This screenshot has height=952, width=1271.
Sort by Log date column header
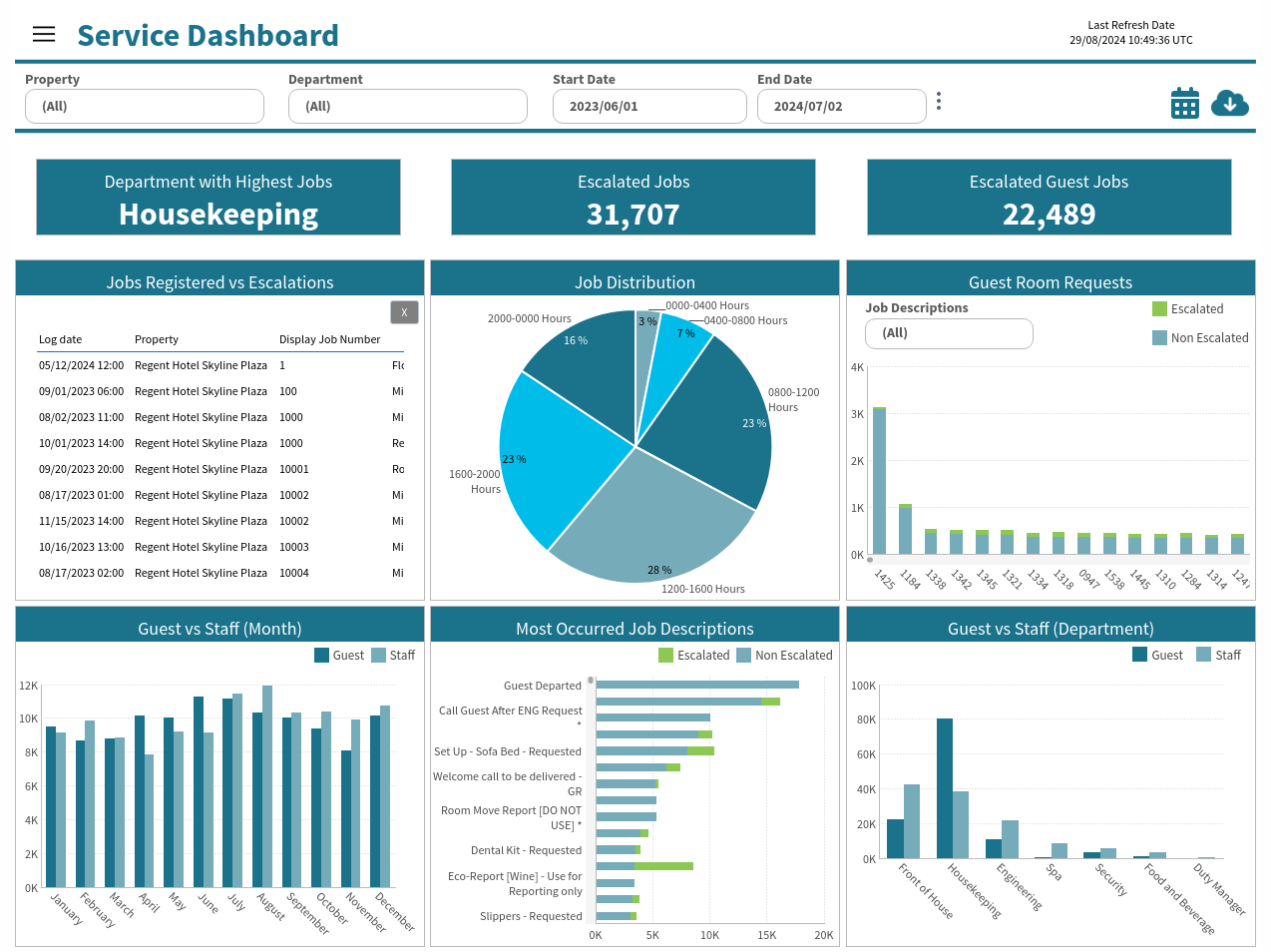(x=60, y=339)
